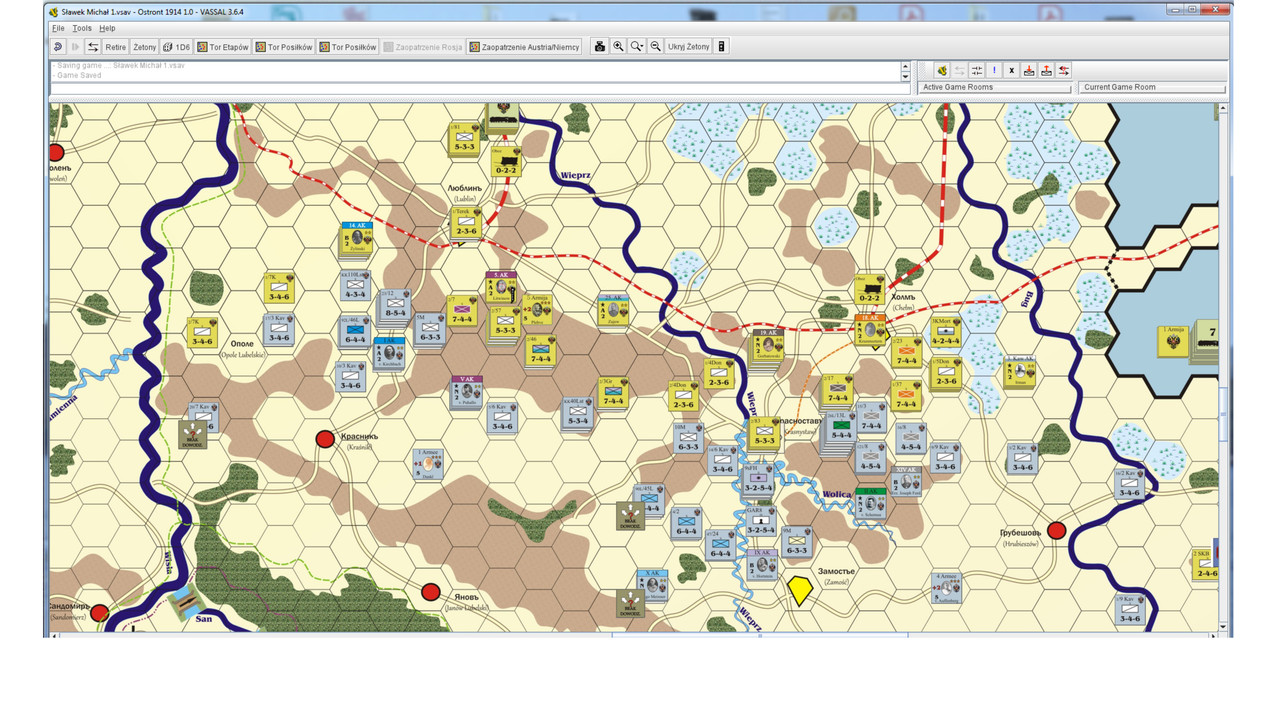Click the red up-arrow tray icon
Screen dimensions: 1280x718
[x=1046, y=70]
